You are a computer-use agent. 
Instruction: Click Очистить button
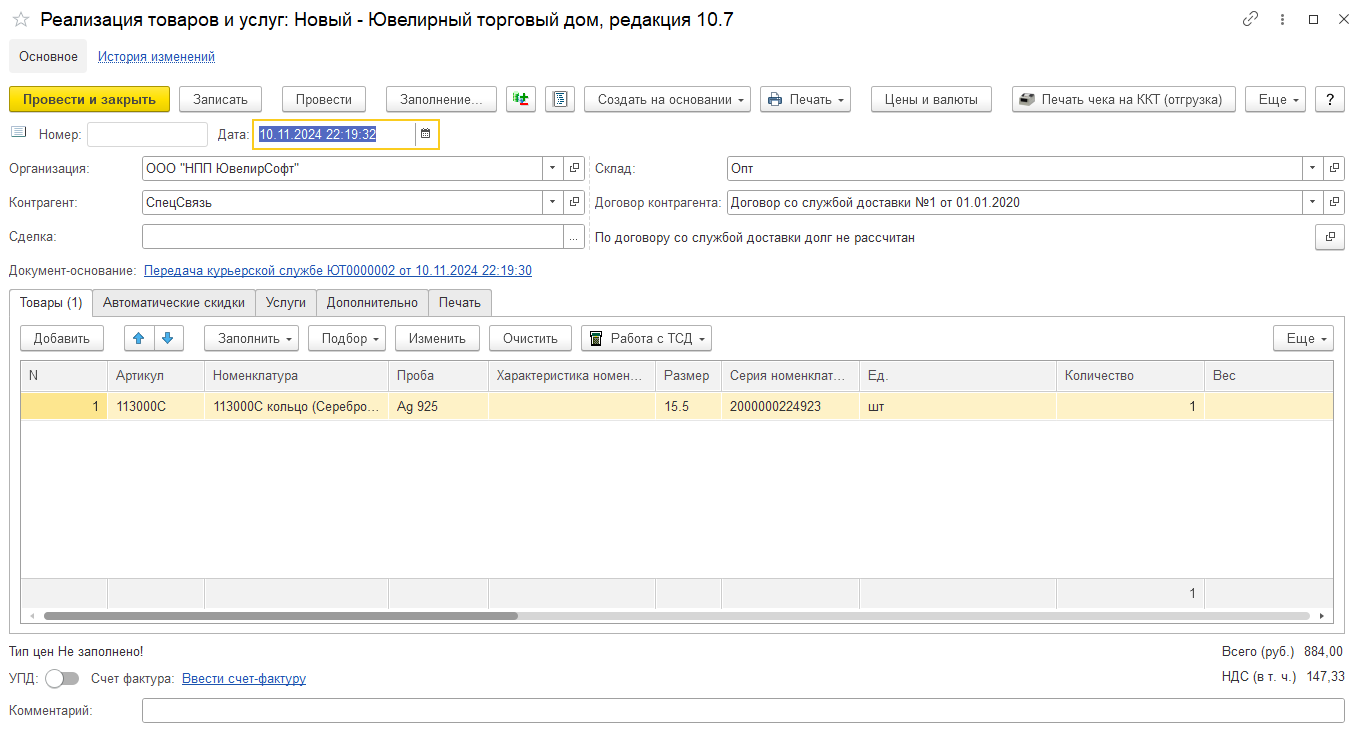tap(530, 338)
